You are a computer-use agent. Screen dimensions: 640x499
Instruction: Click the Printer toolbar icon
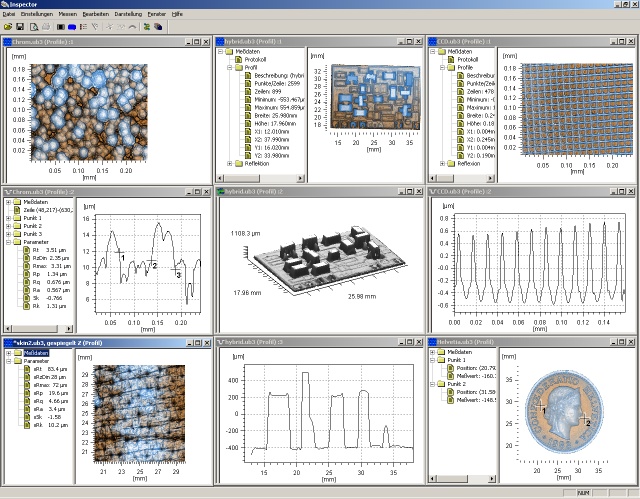[x=47, y=27]
